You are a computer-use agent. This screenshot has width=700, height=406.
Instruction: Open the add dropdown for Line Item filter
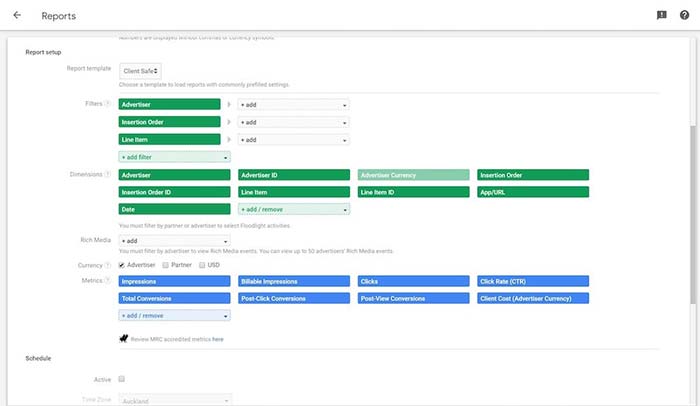[x=293, y=140]
